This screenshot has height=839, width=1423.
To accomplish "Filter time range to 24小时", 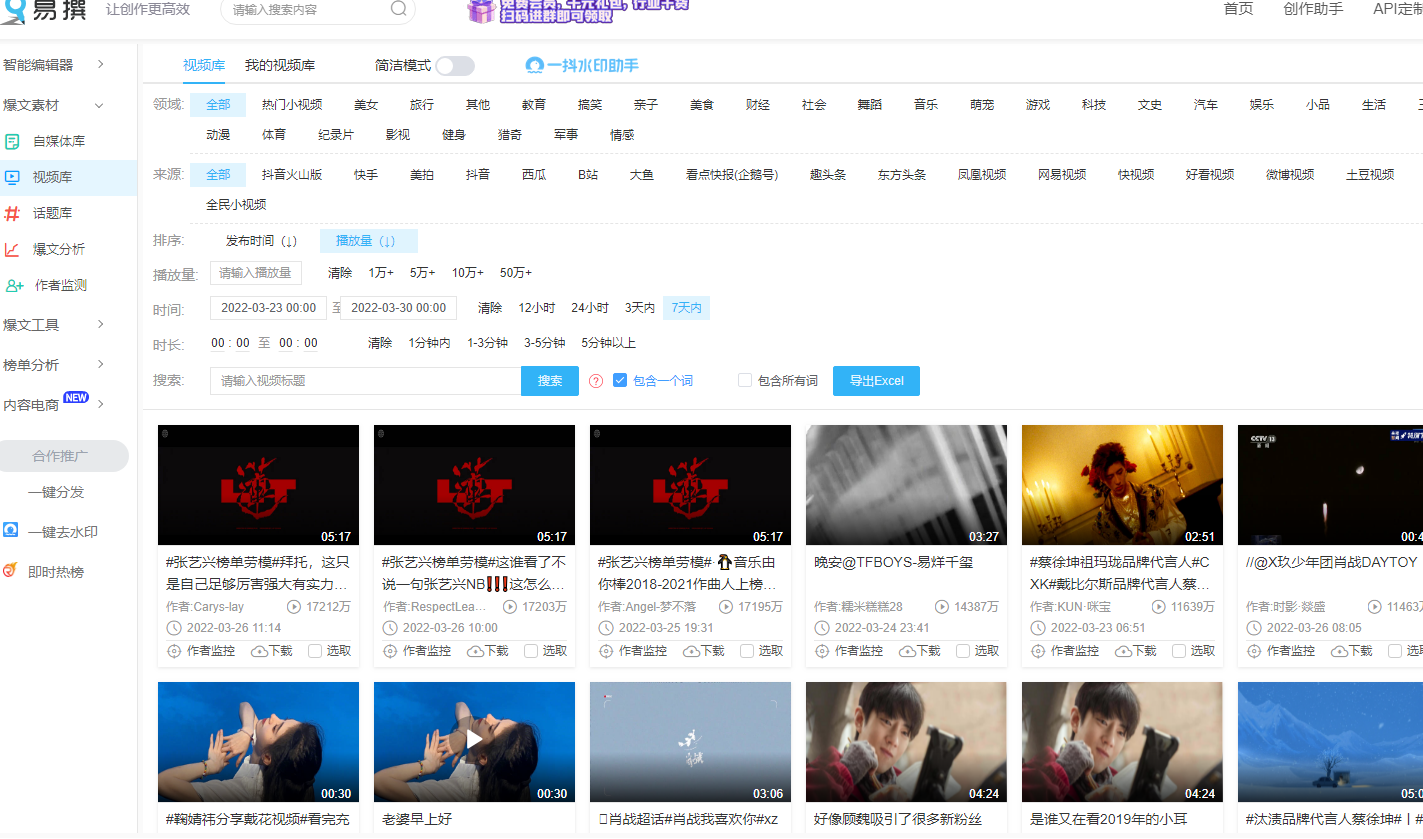I will click(590, 308).
